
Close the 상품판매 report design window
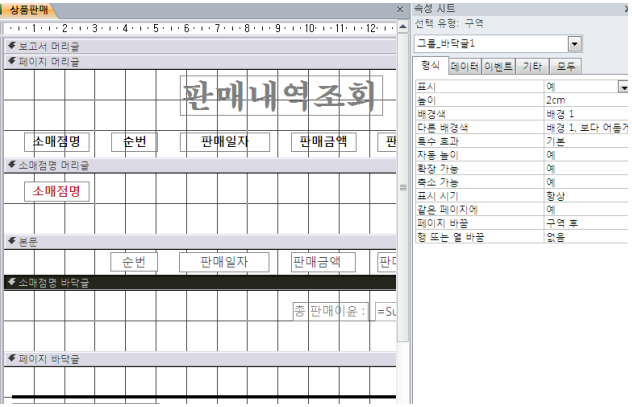click(402, 9)
